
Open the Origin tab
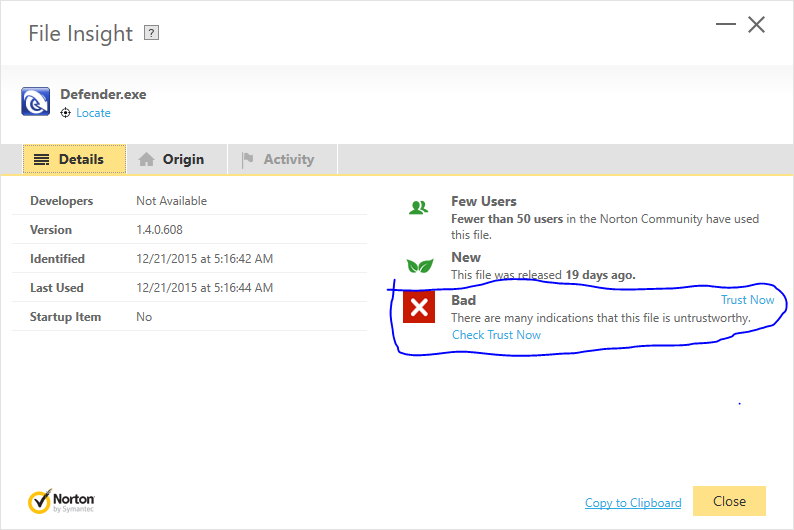pyautogui.click(x=171, y=159)
